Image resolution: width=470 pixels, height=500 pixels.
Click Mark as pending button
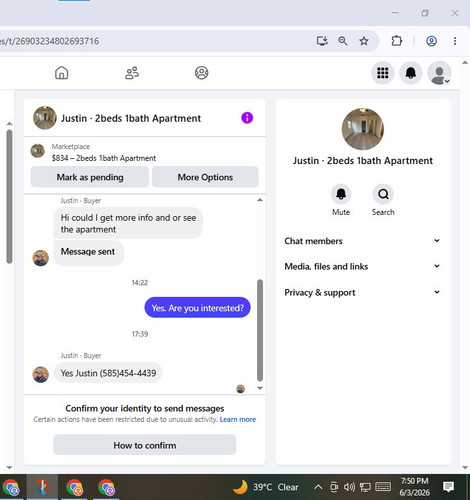[x=90, y=177]
